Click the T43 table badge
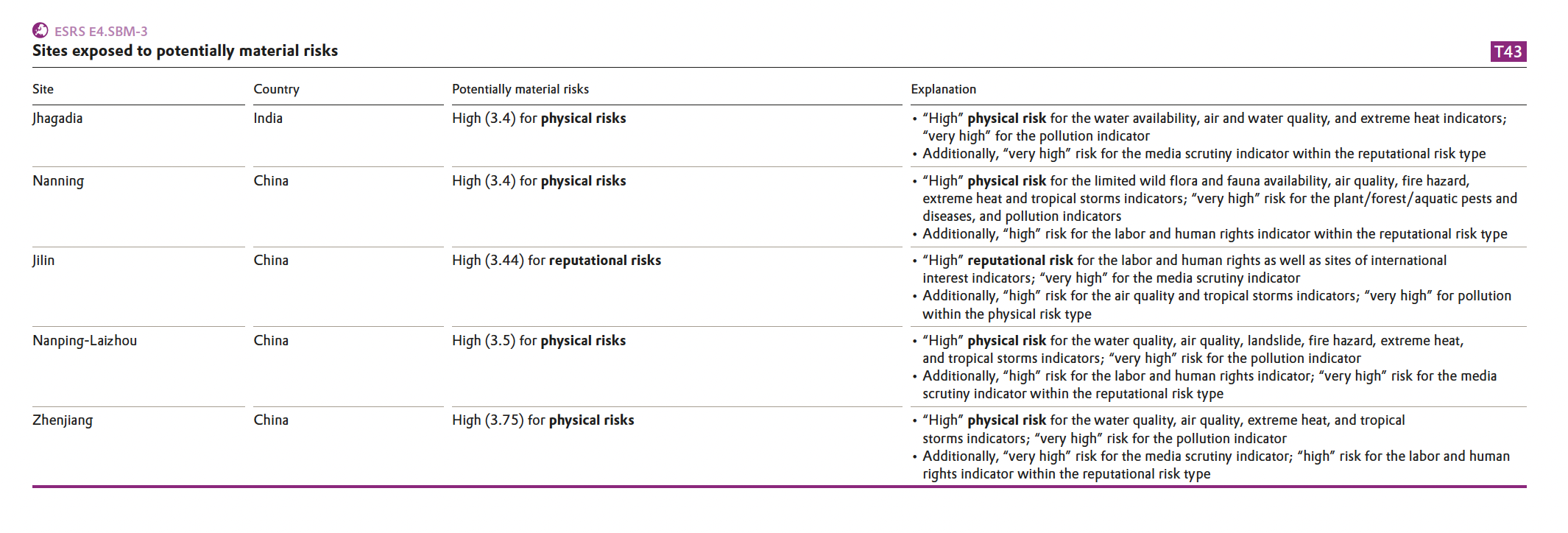1568x533 pixels. click(x=1508, y=52)
